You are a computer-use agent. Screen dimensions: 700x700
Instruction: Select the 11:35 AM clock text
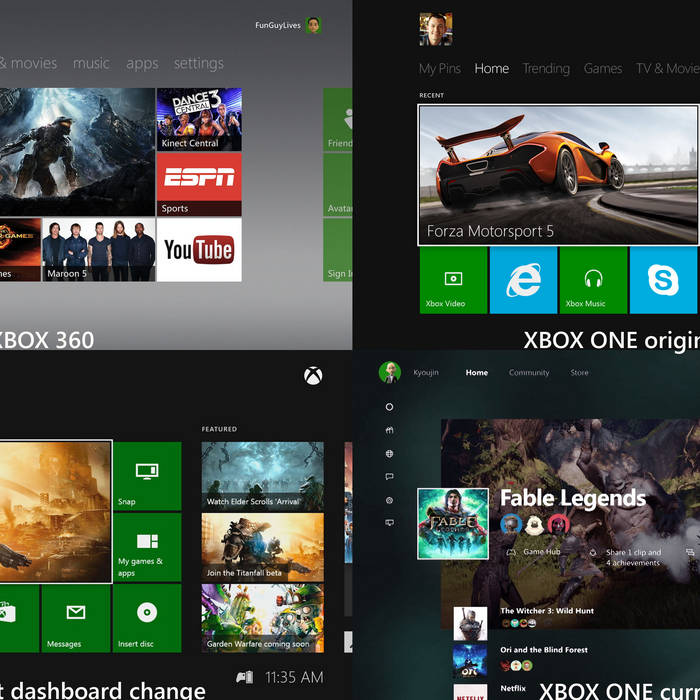click(x=294, y=677)
